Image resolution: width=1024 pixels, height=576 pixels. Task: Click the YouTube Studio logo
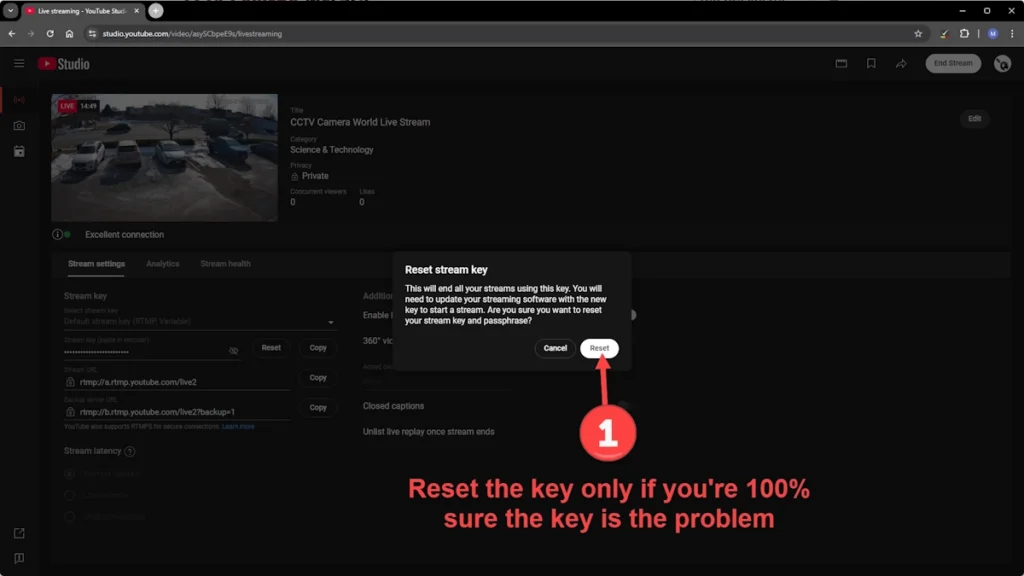point(64,64)
